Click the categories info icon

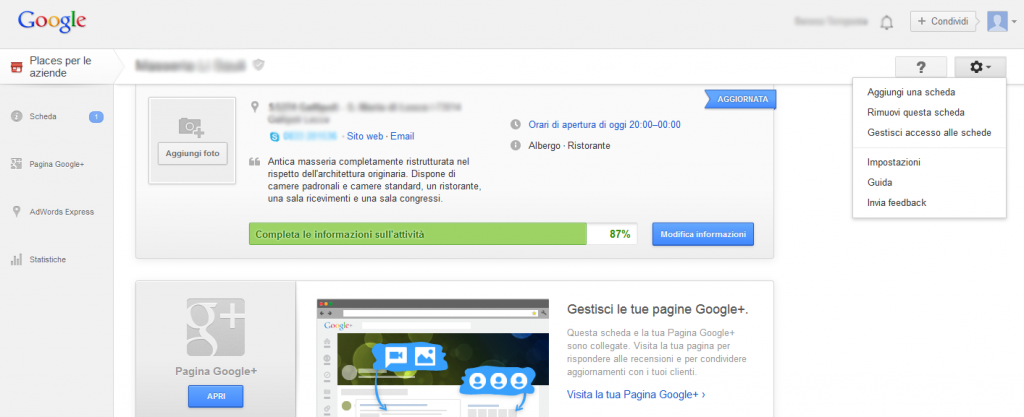pyautogui.click(x=516, y=146)
